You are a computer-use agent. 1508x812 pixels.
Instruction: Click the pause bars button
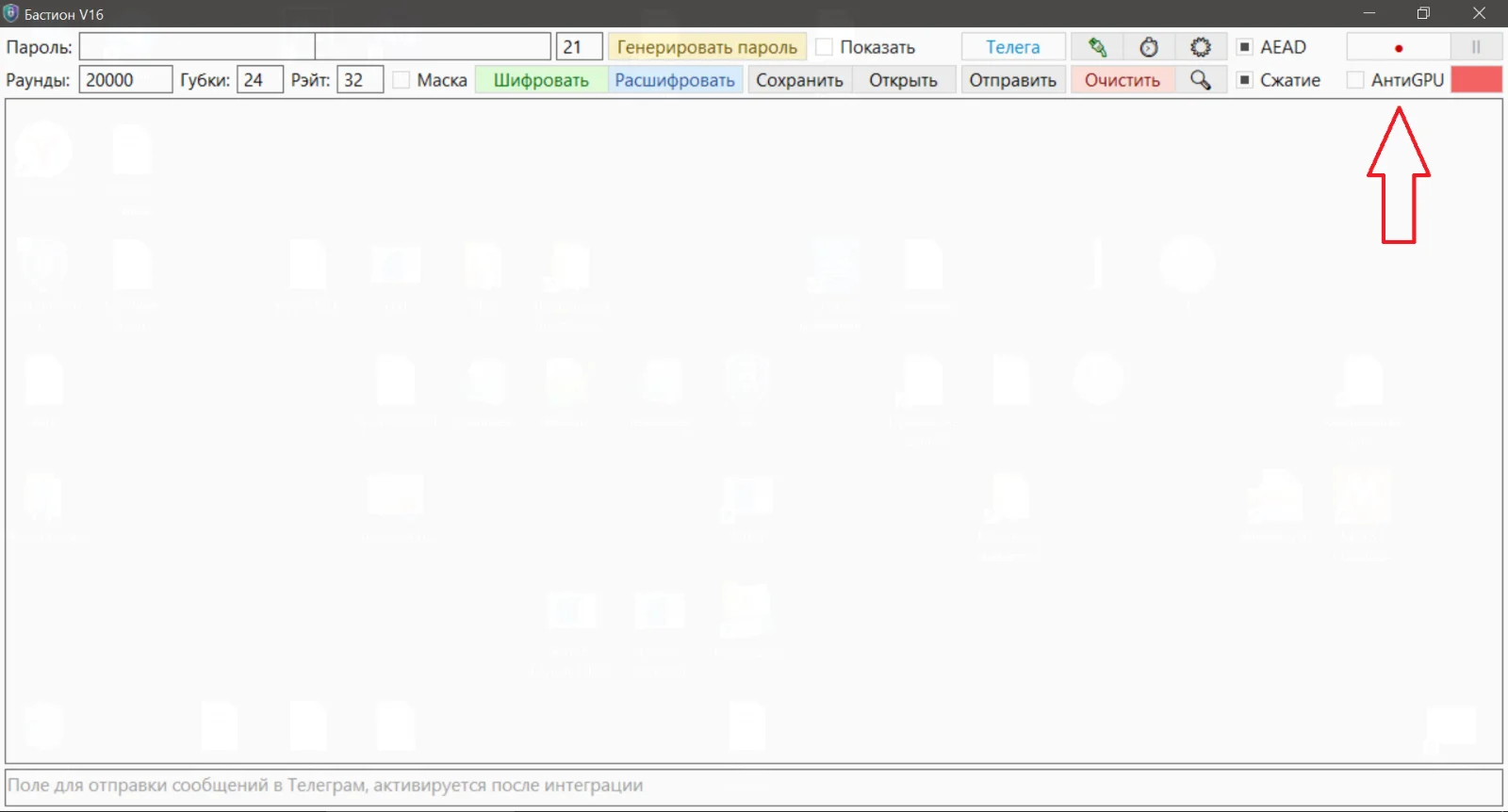(1476, 47)
